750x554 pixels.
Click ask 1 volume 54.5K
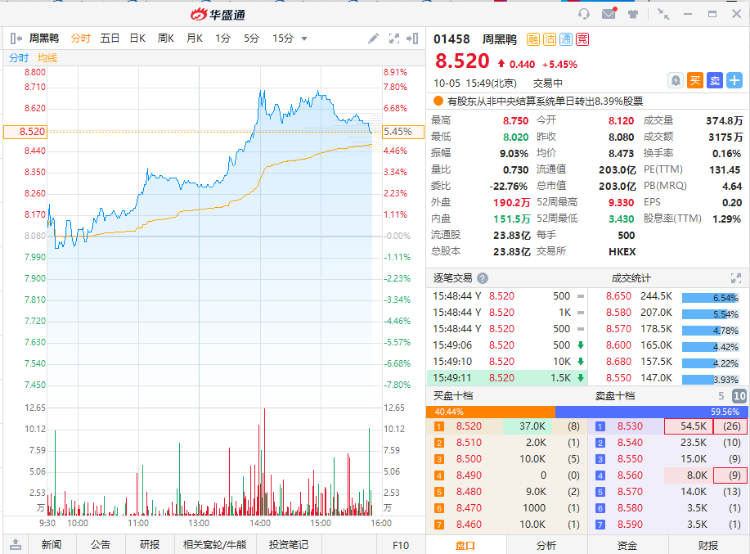pos(688,426)
